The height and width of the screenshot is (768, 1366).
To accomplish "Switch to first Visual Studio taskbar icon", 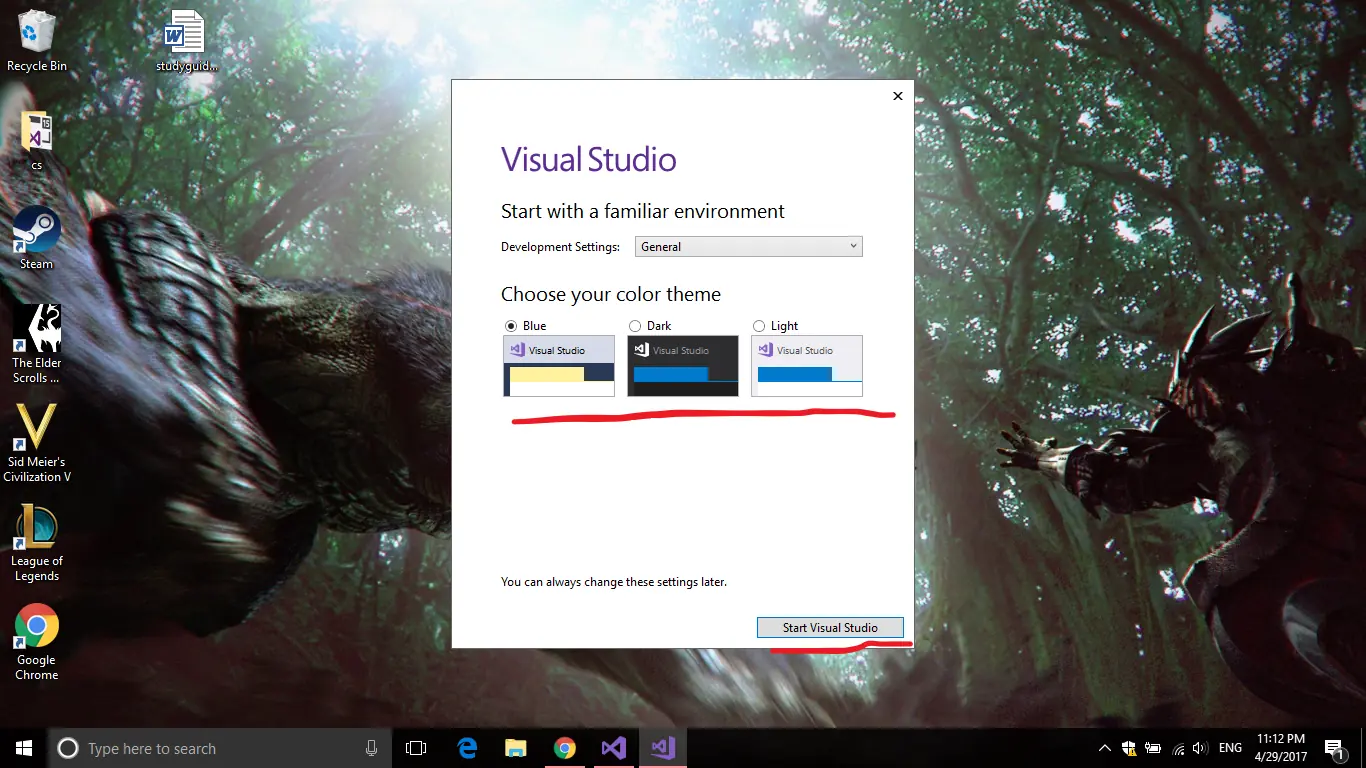I will coord(614,748).
